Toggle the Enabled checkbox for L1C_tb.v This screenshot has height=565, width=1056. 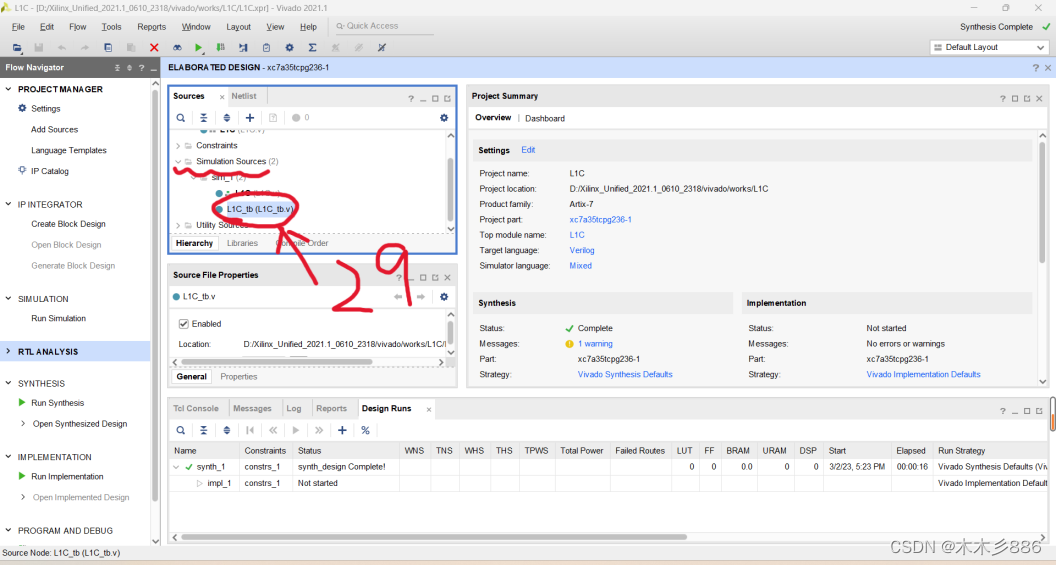pyautogui.click(x=183, y=324)
